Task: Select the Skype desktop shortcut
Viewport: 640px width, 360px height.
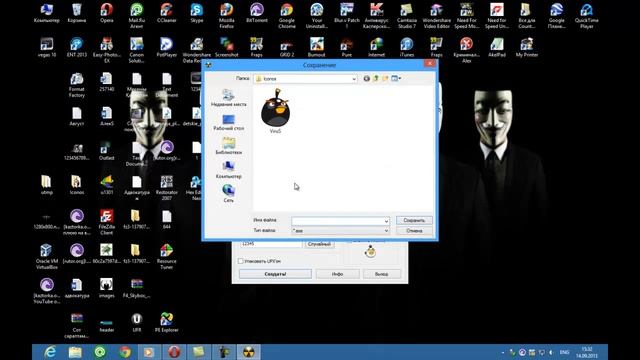Action: (x=197, y=13)
